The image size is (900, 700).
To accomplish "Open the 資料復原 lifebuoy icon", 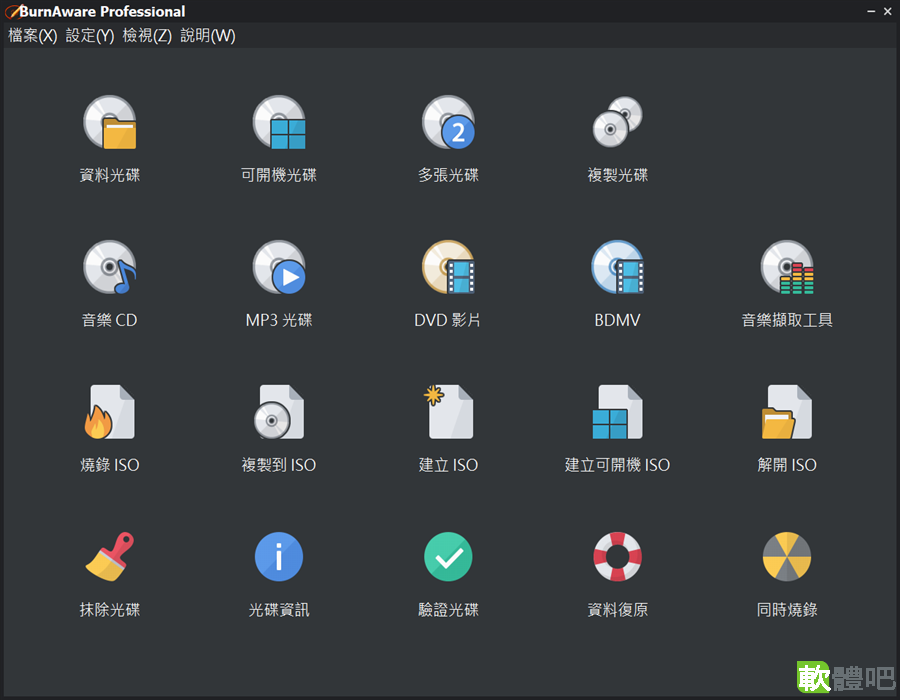I will (618, 557).
